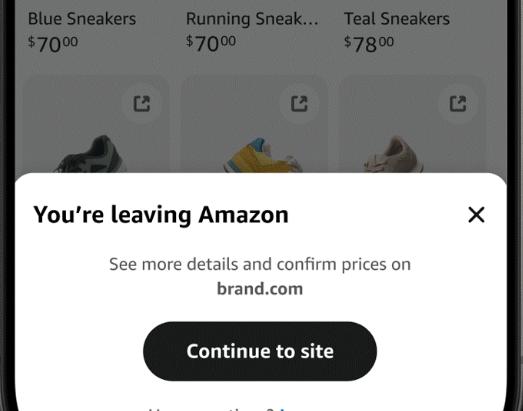
Task: Click the You're leaving Amazon heading
Action: point(161,215)
